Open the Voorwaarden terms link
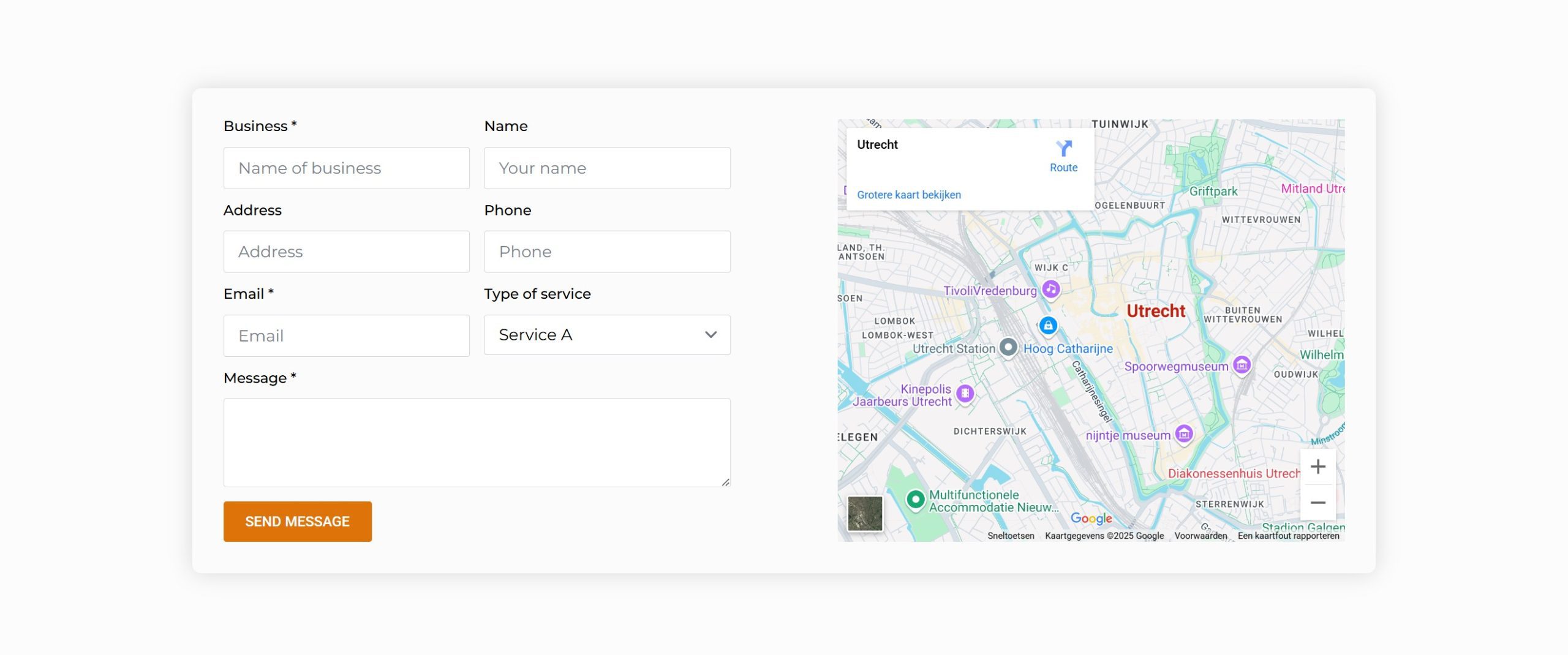The height and width of the screenshot is (655, 1568). coord(1200,536)
